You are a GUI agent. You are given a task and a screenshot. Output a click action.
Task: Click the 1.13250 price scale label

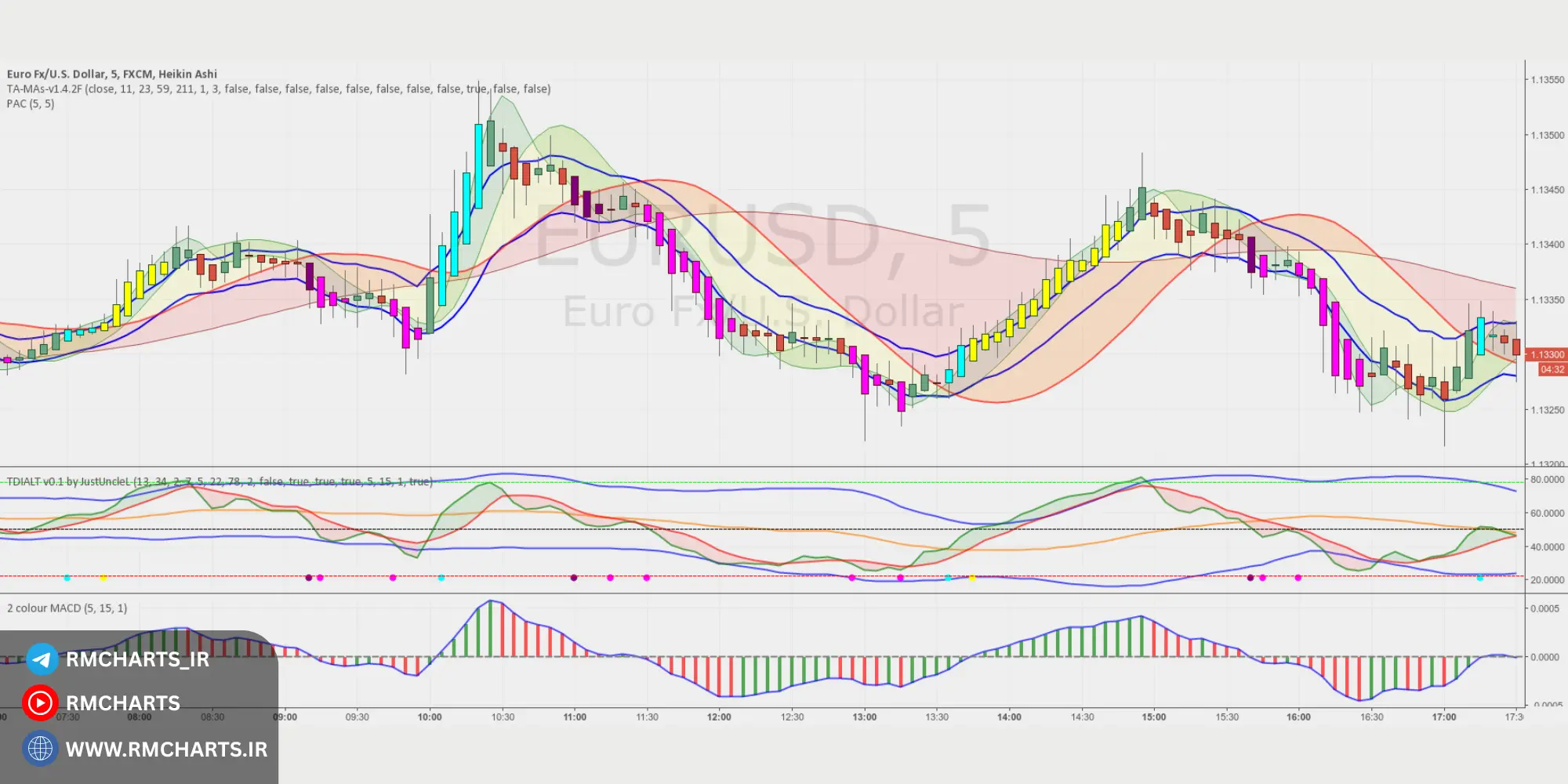point(1547,410)
